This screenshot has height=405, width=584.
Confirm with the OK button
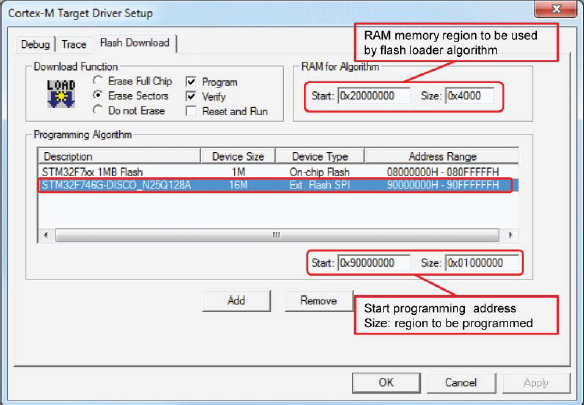386,383
